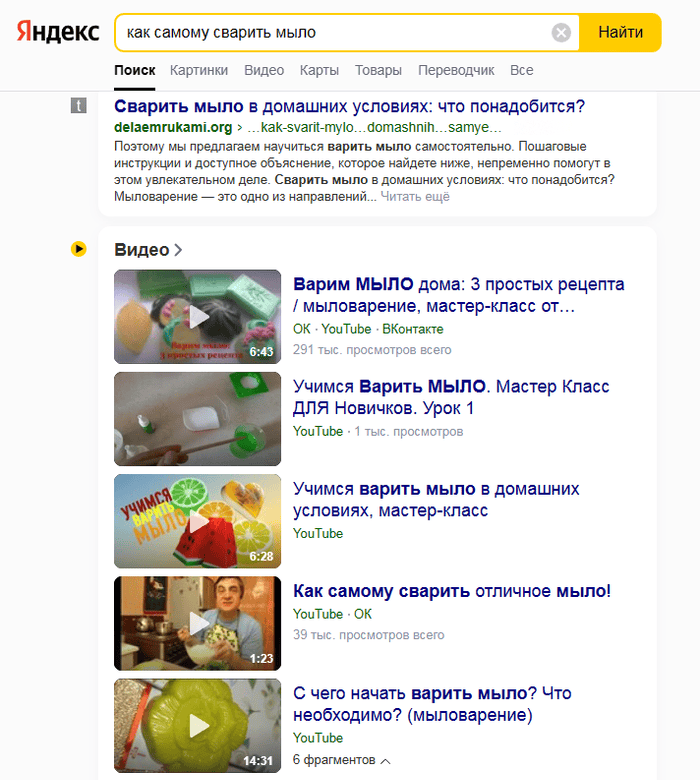Click the delaemrukami site favicon icon
This screenshot has height=780, width=700.
click(x=79, y=105)
